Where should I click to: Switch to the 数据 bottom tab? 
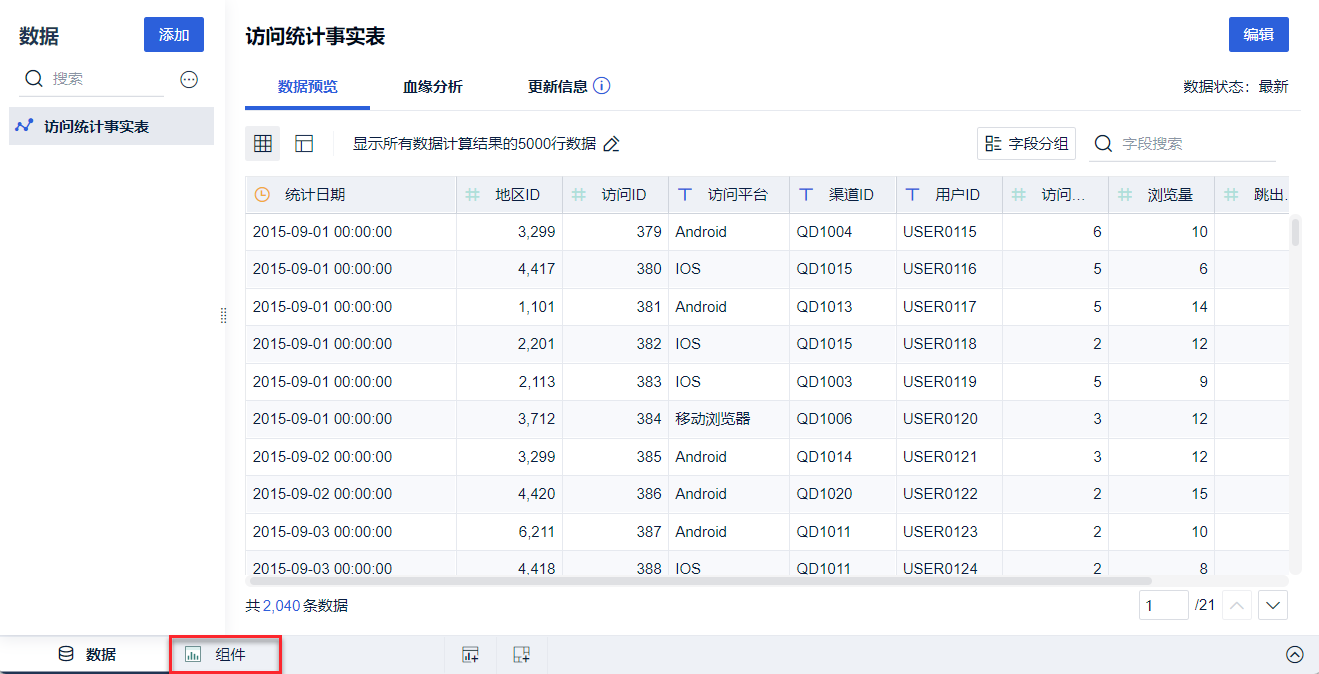85,655
